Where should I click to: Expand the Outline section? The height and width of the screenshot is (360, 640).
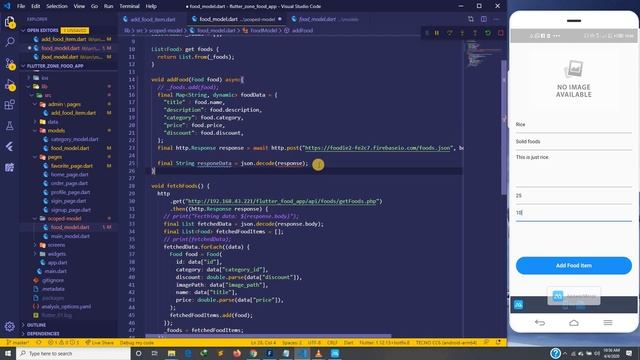tap(36, 325)
